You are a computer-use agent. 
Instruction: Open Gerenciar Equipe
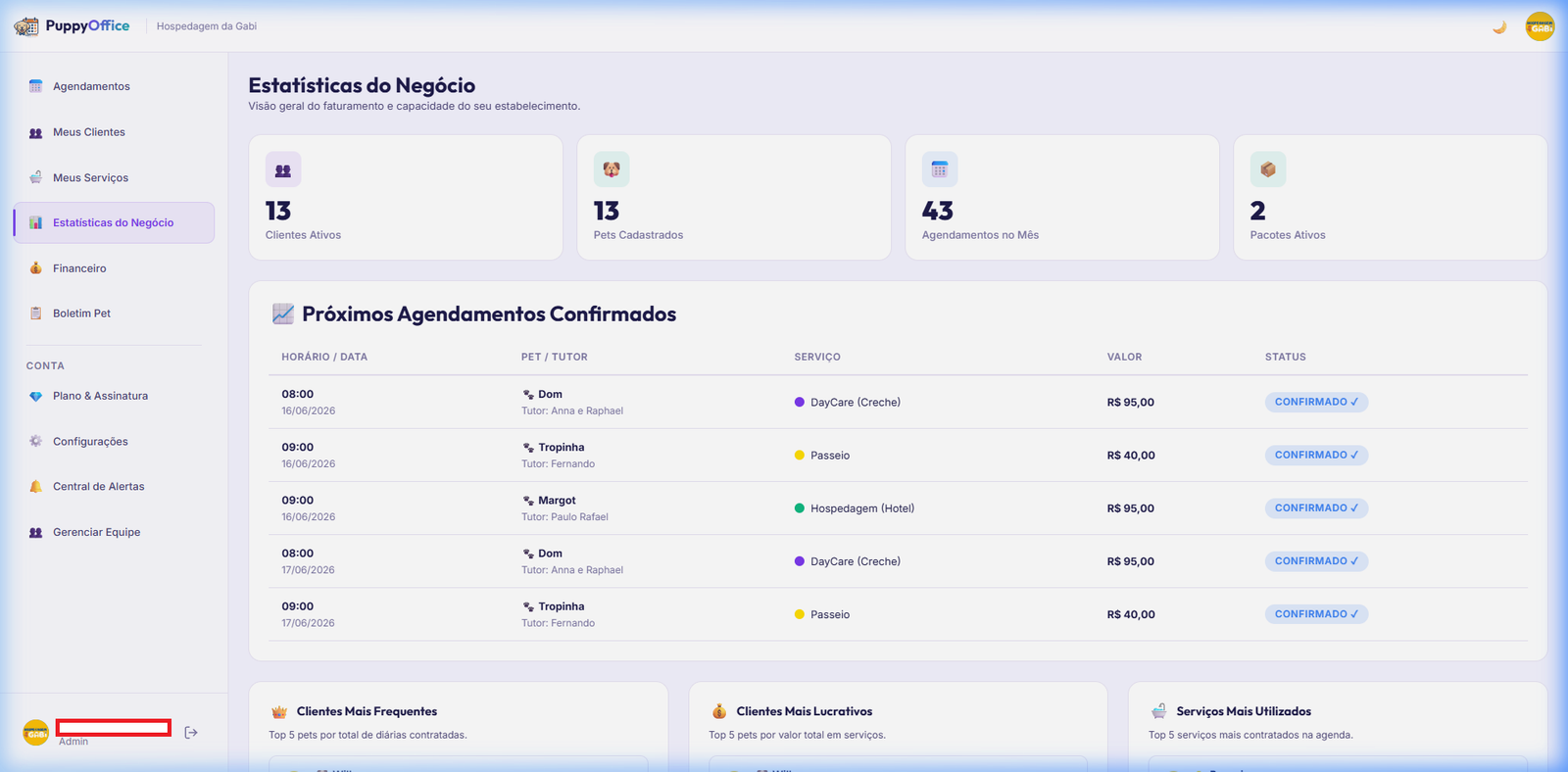(114, 532)
